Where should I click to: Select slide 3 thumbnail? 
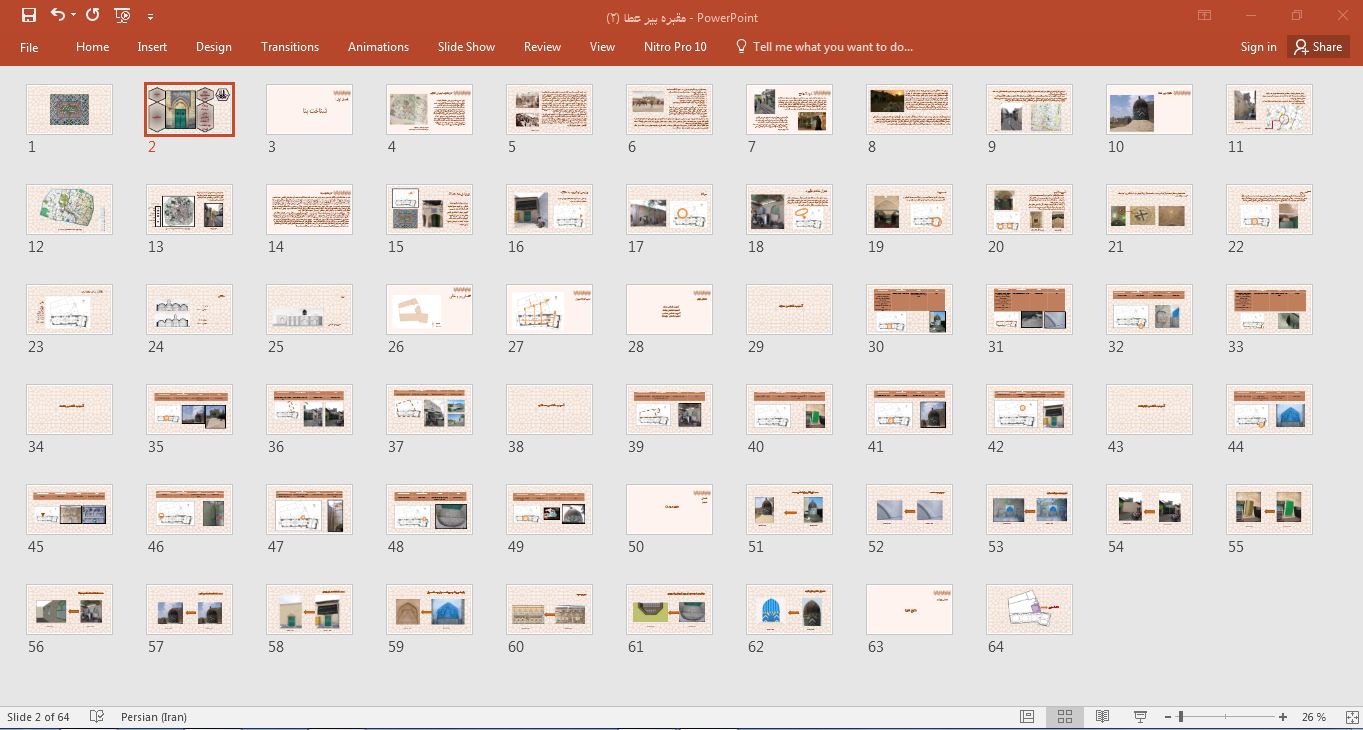309,109
